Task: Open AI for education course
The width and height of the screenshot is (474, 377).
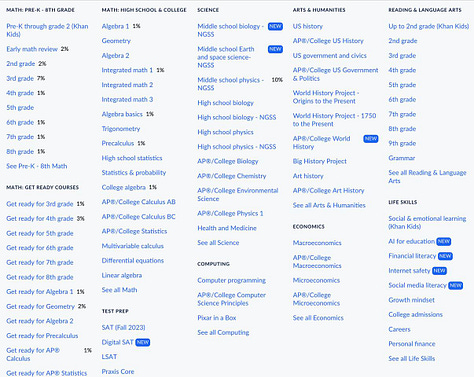Action: tap(412, 241)
